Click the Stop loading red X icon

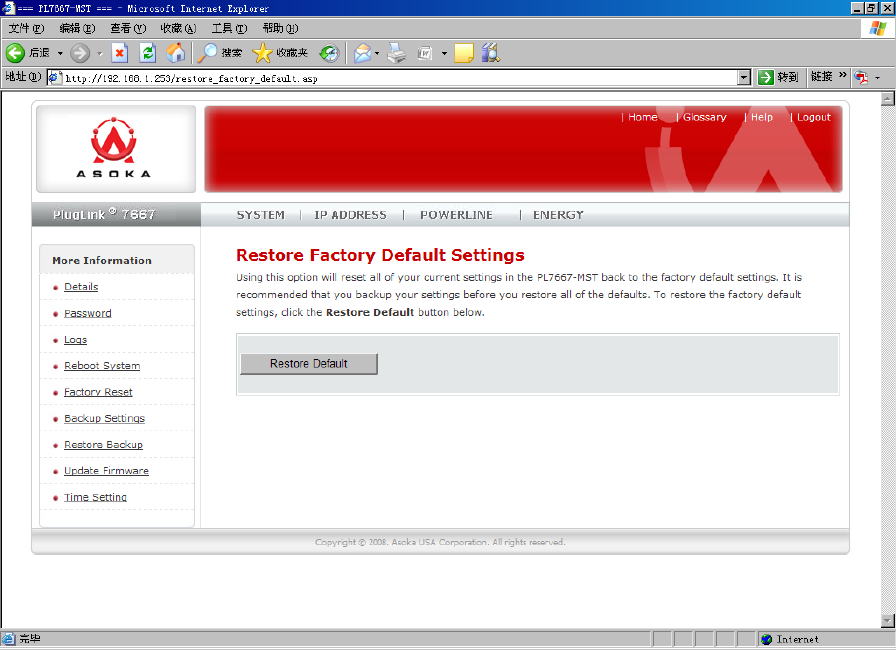point(119,53)
